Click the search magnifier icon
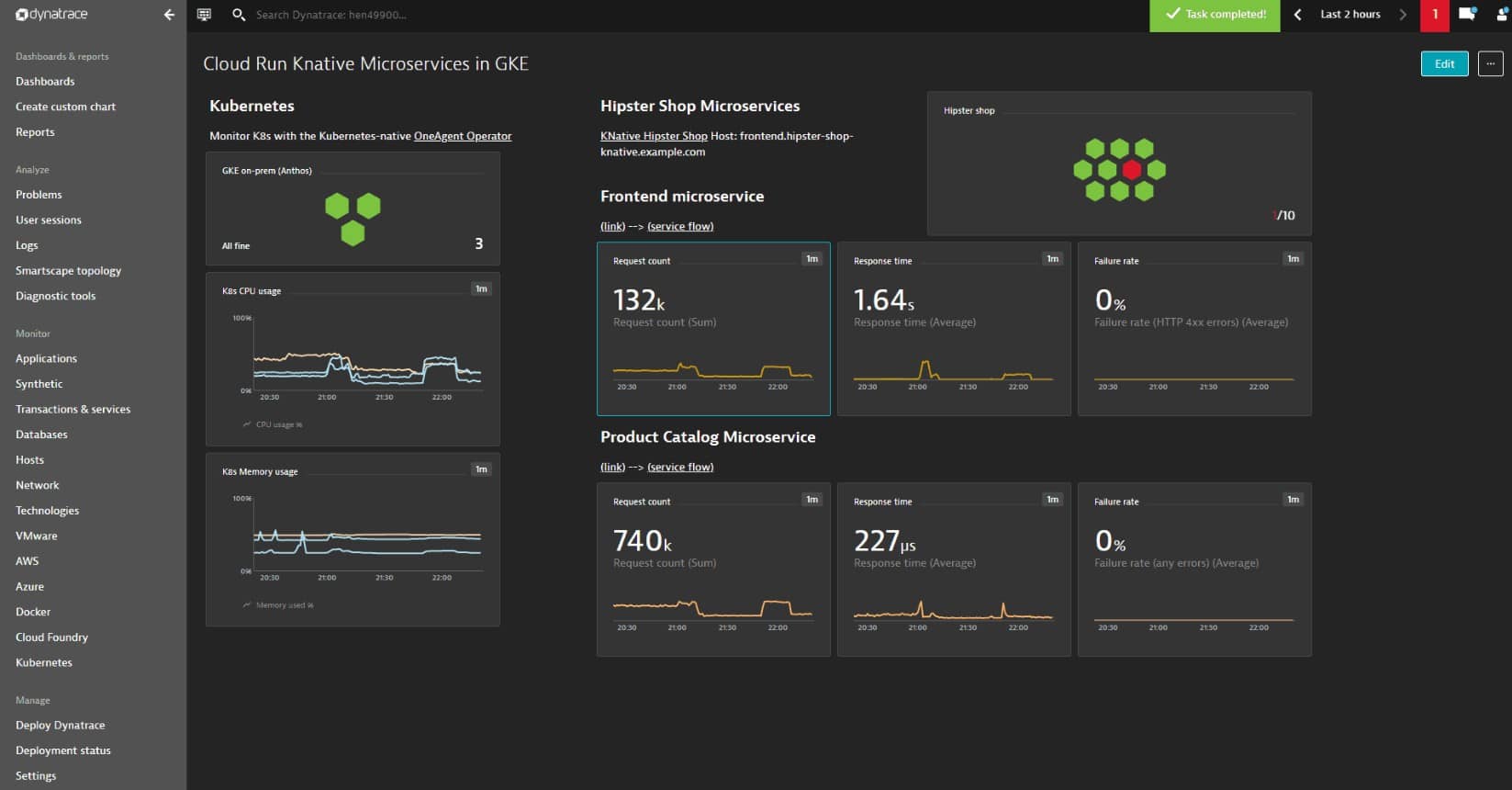This screenshot has height=790, width=1512. pyautogui.click(x=239, y=15)
